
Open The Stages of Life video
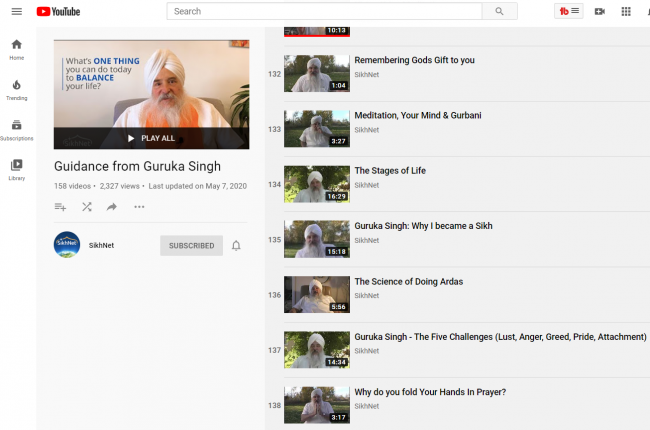(x=390, y=170)
